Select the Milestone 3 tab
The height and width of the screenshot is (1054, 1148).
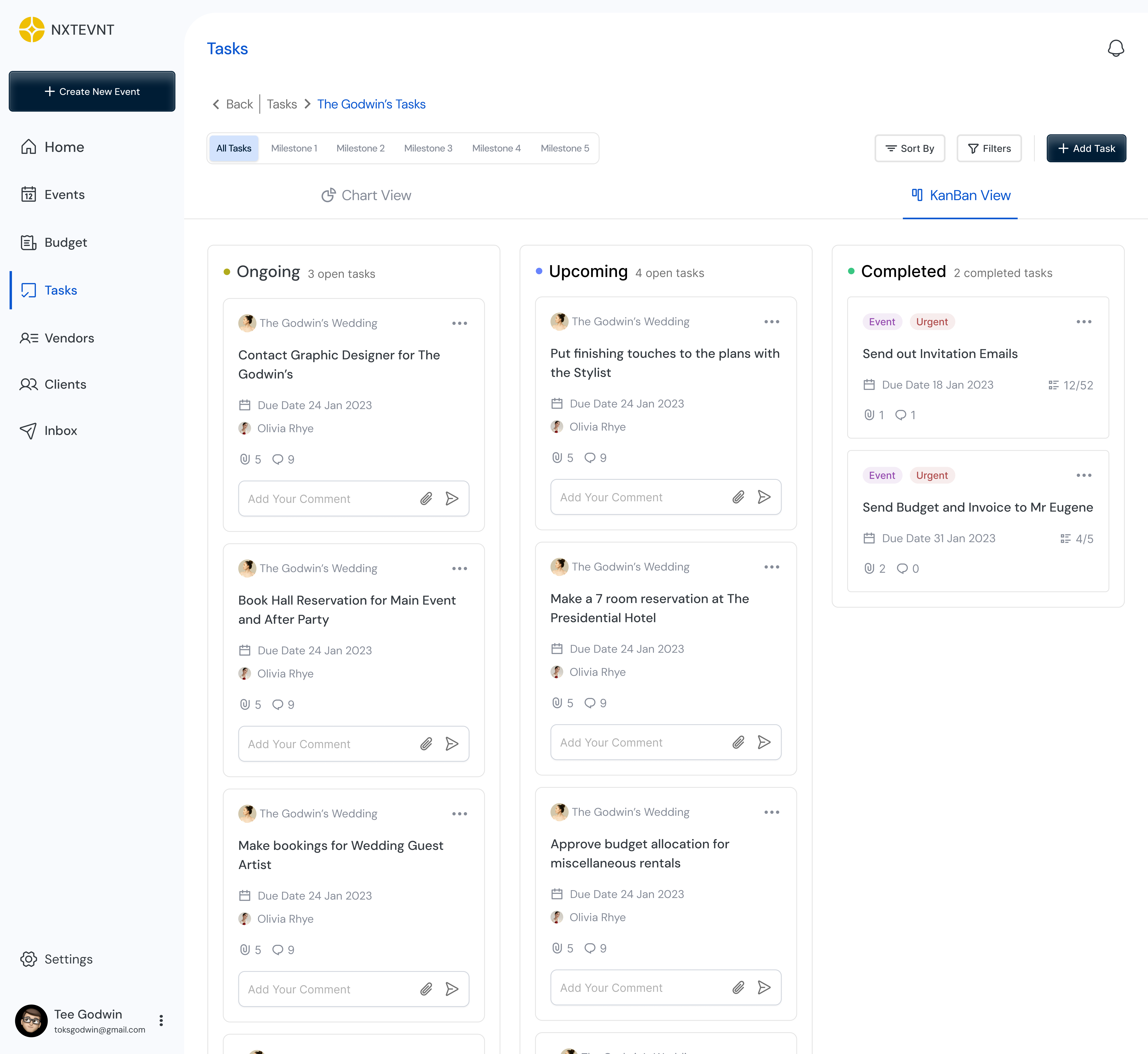[428, 148]
